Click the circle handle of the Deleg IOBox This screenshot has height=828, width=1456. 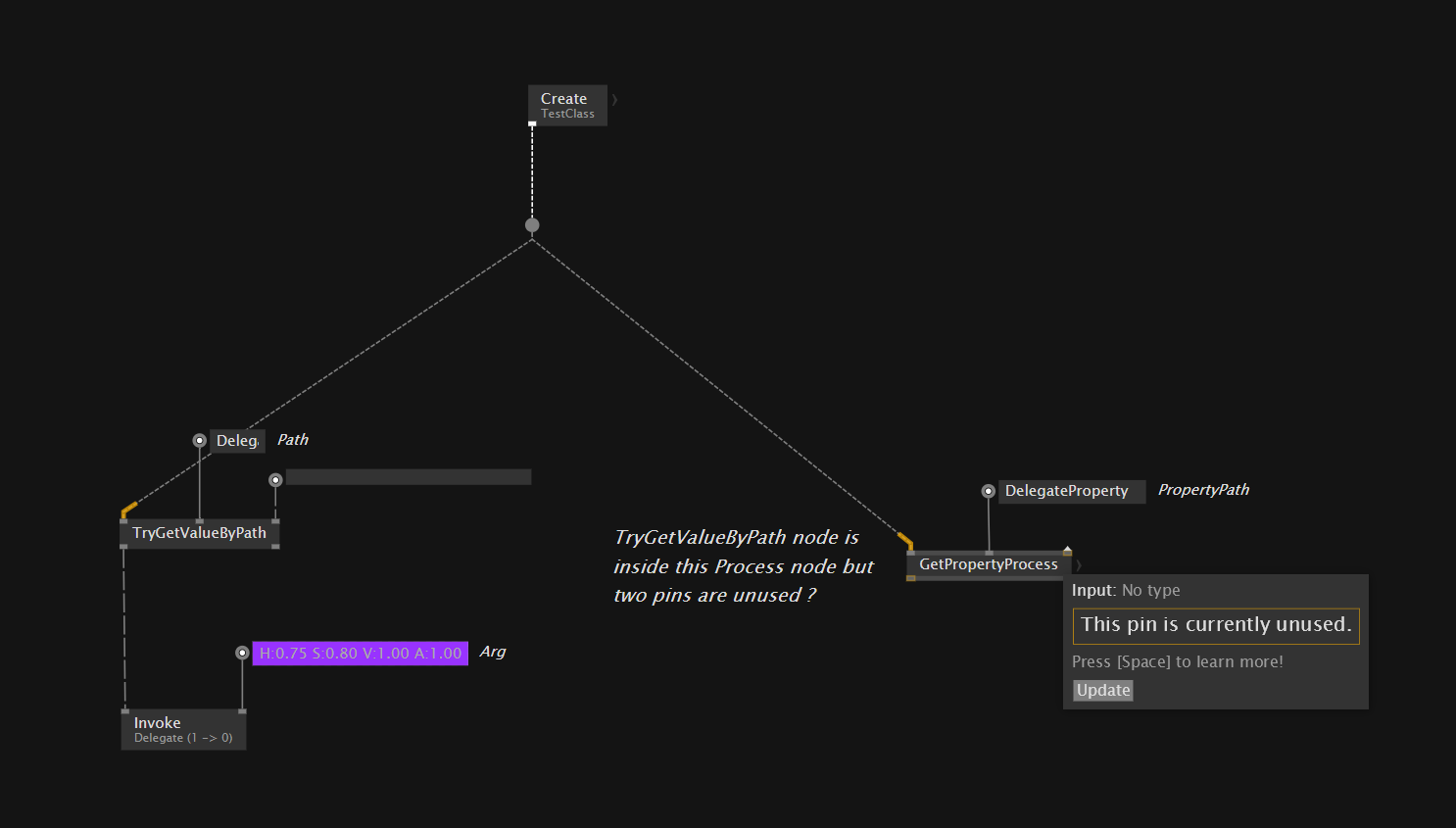pyautogui.click(x=200, y=441)
